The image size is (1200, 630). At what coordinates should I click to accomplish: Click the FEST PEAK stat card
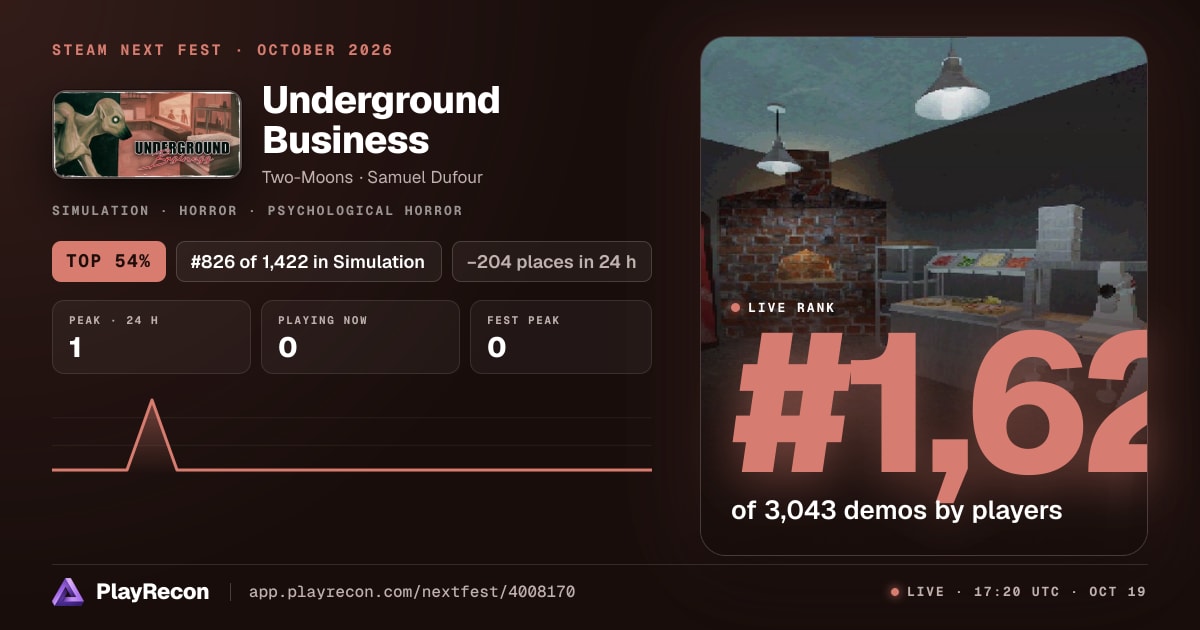coord(561,337)
